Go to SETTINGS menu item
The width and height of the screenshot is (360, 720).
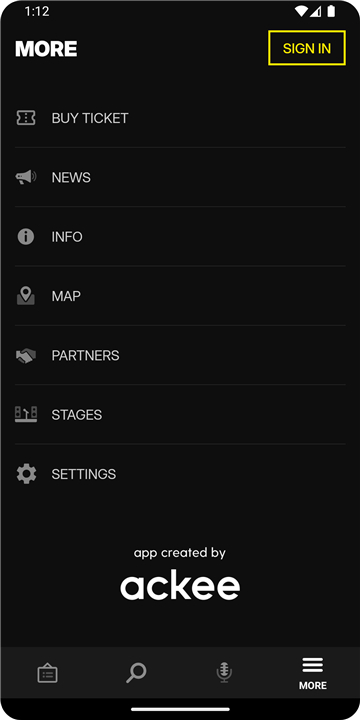click(x=180, y=473)
